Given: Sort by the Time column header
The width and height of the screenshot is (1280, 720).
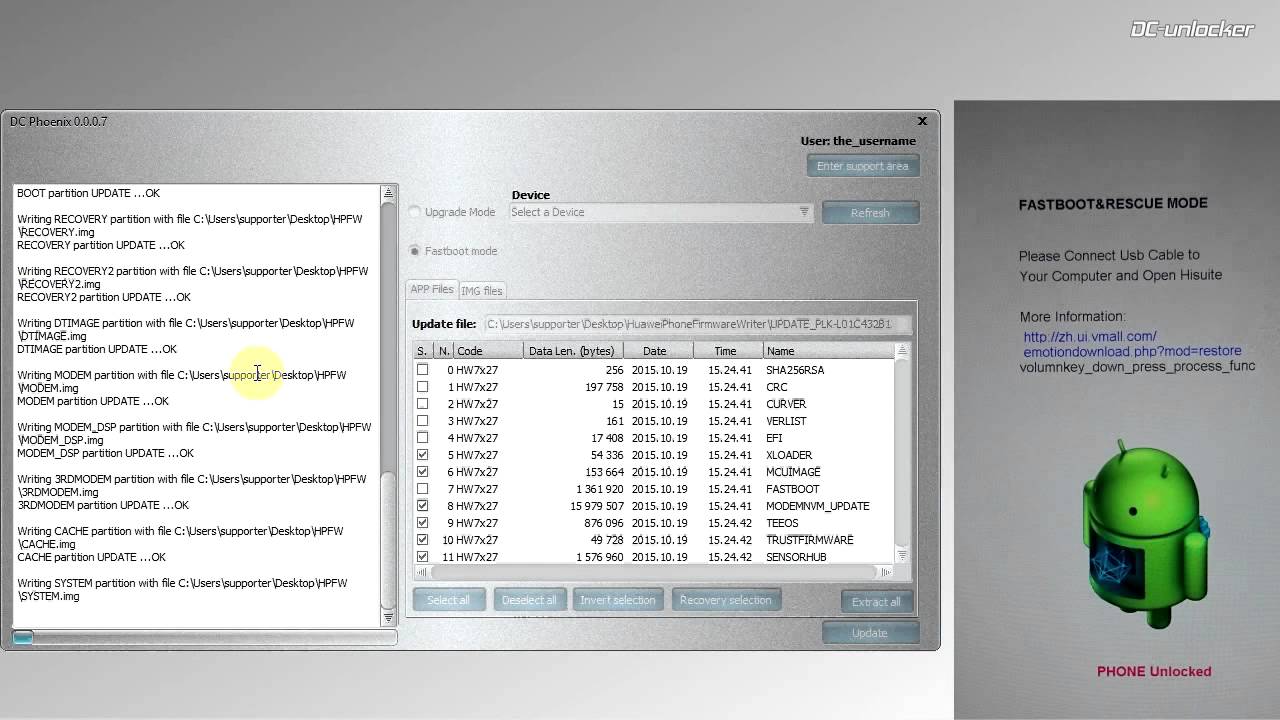Looking at the screenshot, I should 728,351.
